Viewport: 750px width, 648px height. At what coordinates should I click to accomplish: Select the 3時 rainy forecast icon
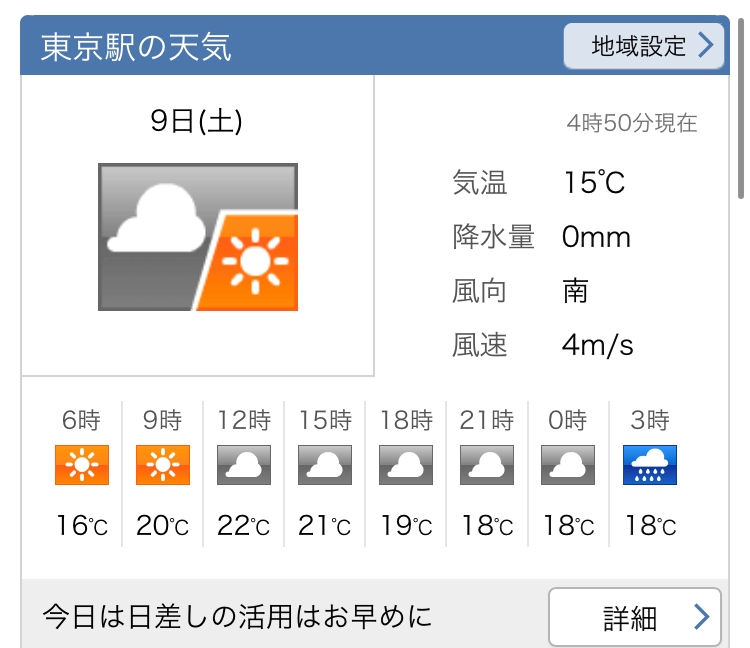(650, 465)
